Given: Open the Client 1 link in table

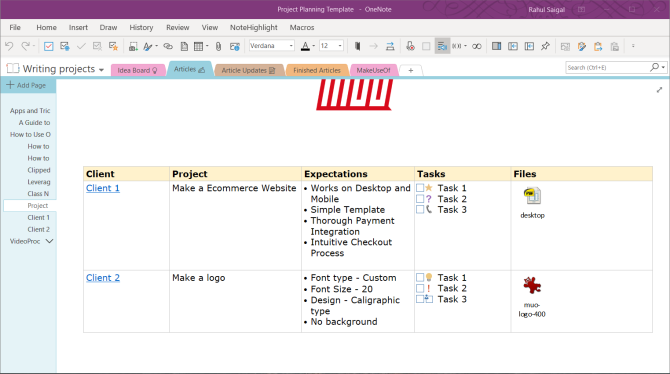Looking at the screenshot, I should point(103,188).
